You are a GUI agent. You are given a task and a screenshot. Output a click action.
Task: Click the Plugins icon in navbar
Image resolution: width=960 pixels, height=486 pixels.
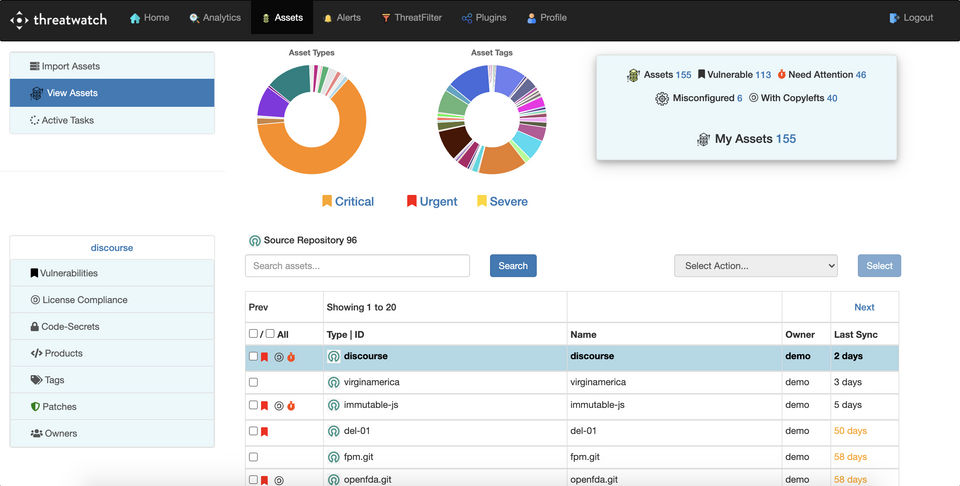click(x=467, y=18)
